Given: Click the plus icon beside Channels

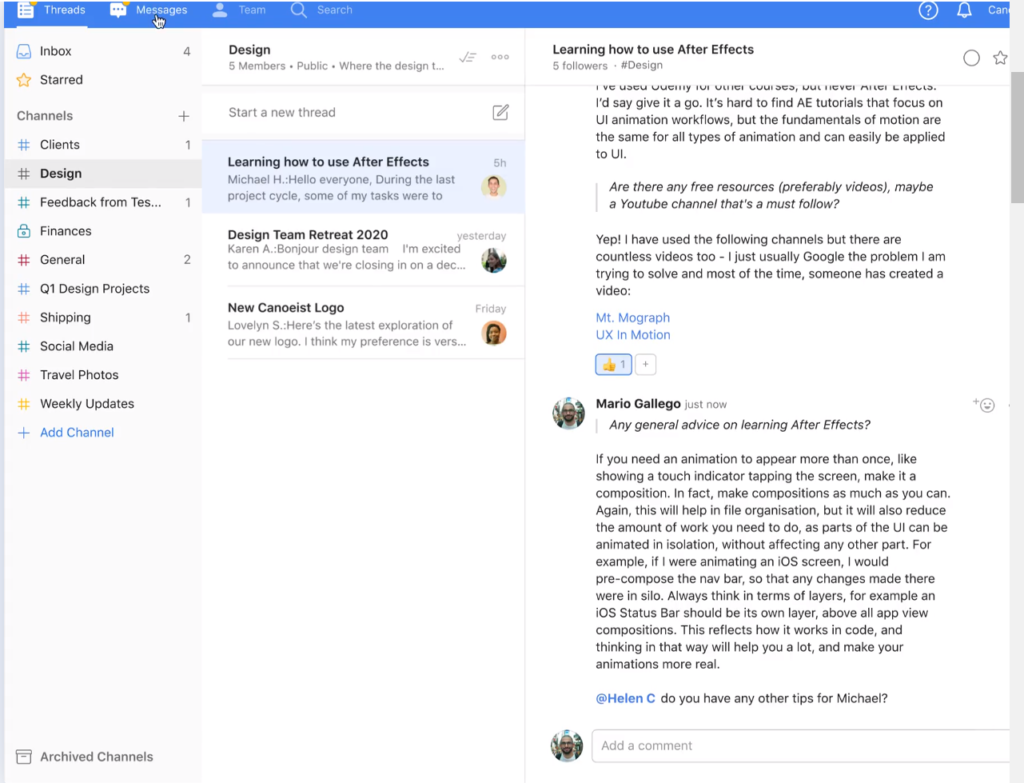Looking at the screenshot, I should (184, 116).
